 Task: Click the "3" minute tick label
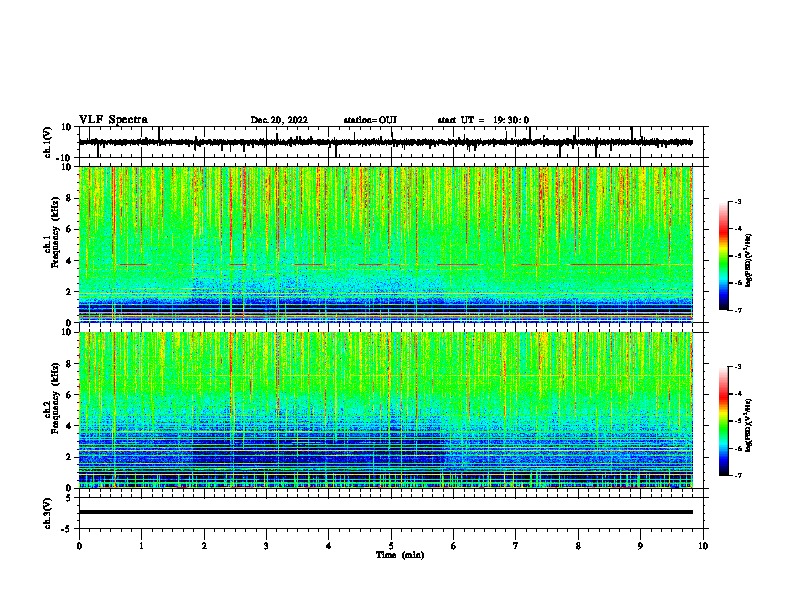pos(266,546)
